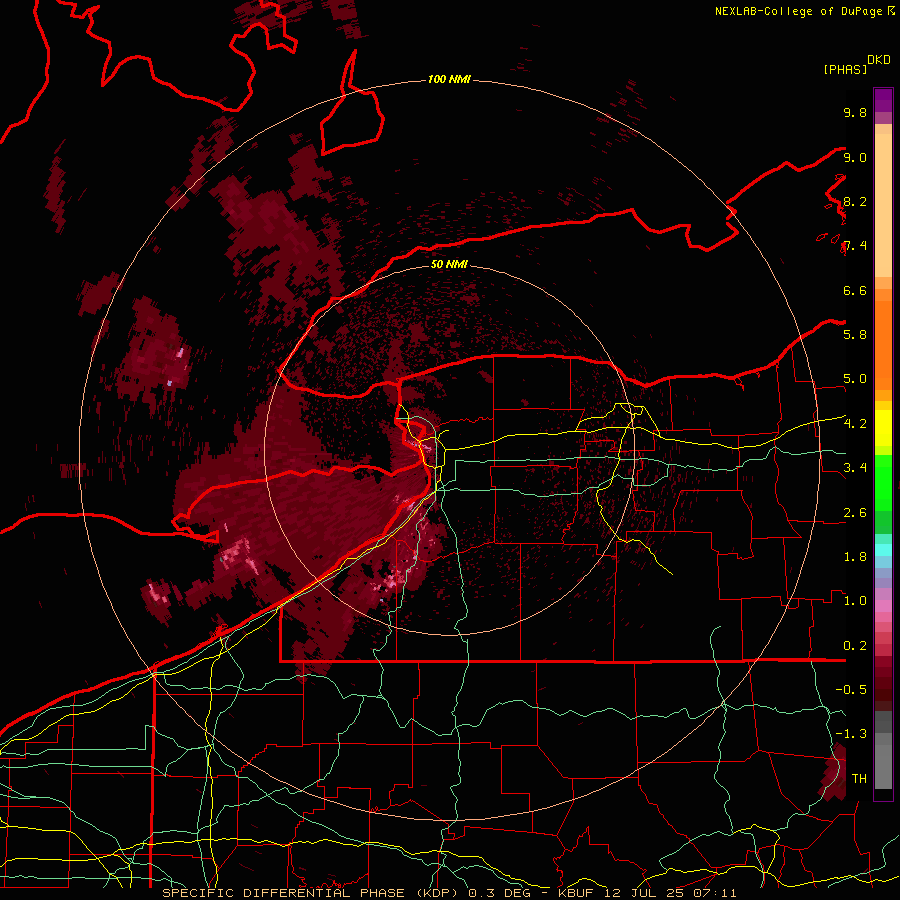Click the -1.3 value on color scale

[851, 734]
